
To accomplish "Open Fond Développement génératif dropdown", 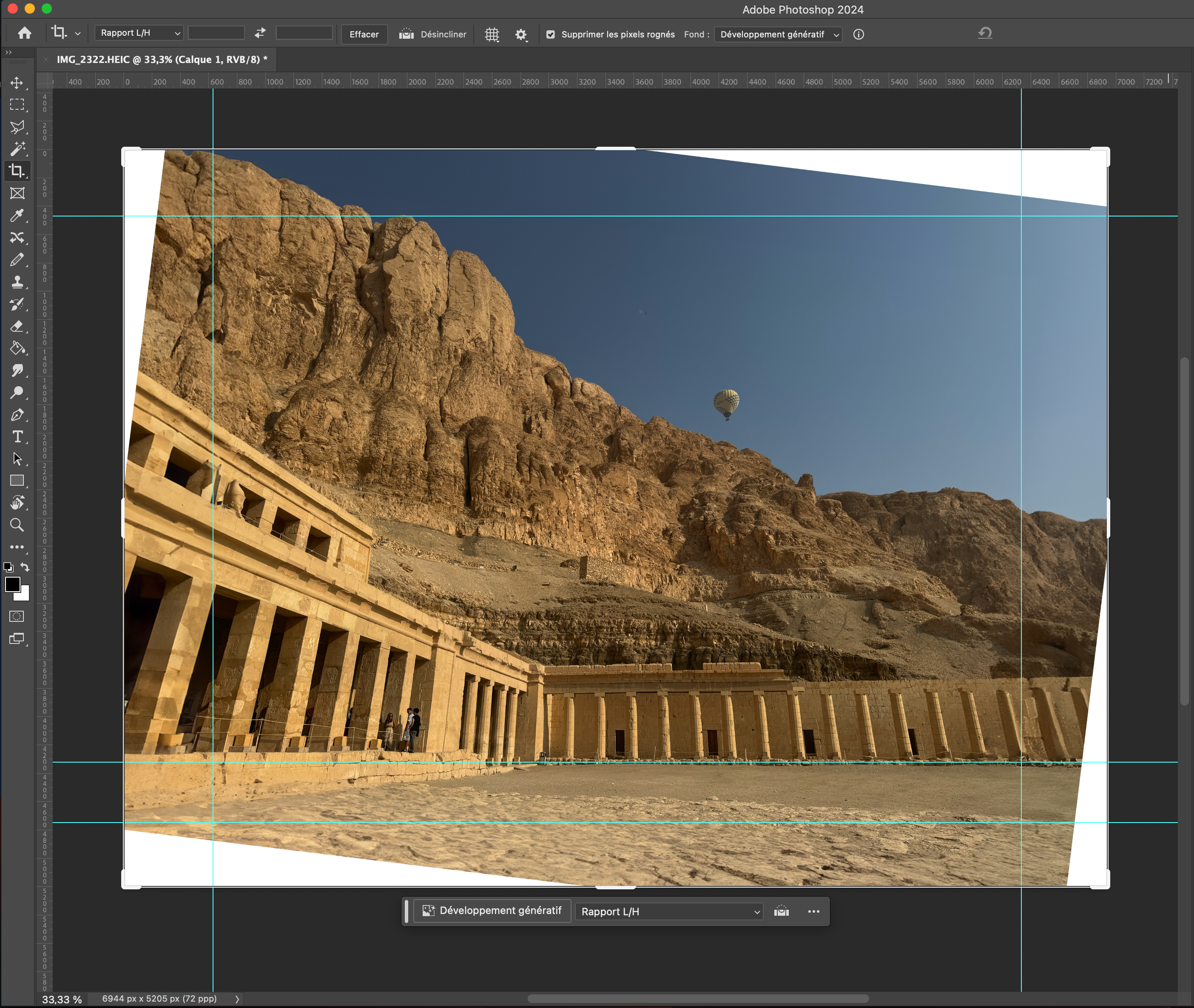I will [778, 34].
